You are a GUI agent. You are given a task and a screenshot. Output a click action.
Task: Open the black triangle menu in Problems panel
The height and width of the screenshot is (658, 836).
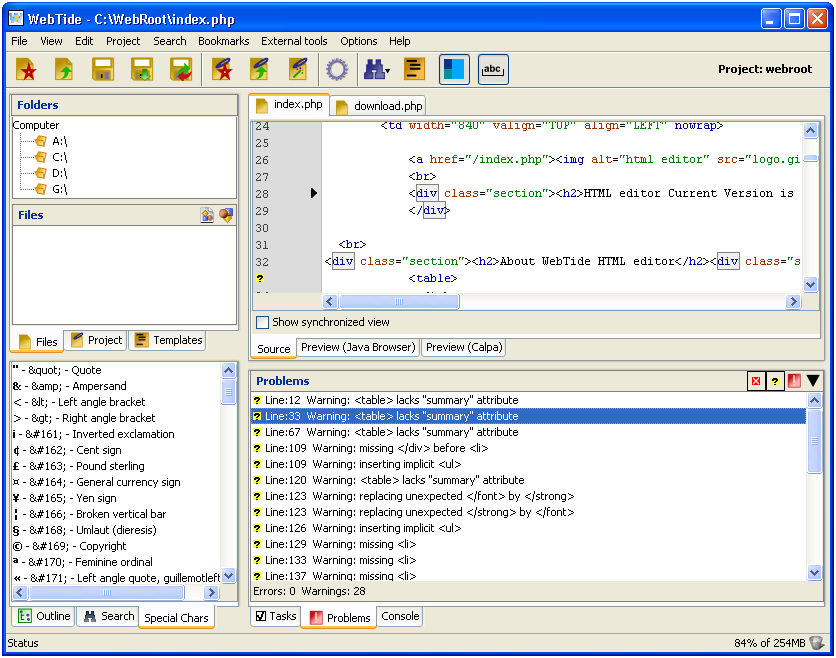[x=813, y=381]
